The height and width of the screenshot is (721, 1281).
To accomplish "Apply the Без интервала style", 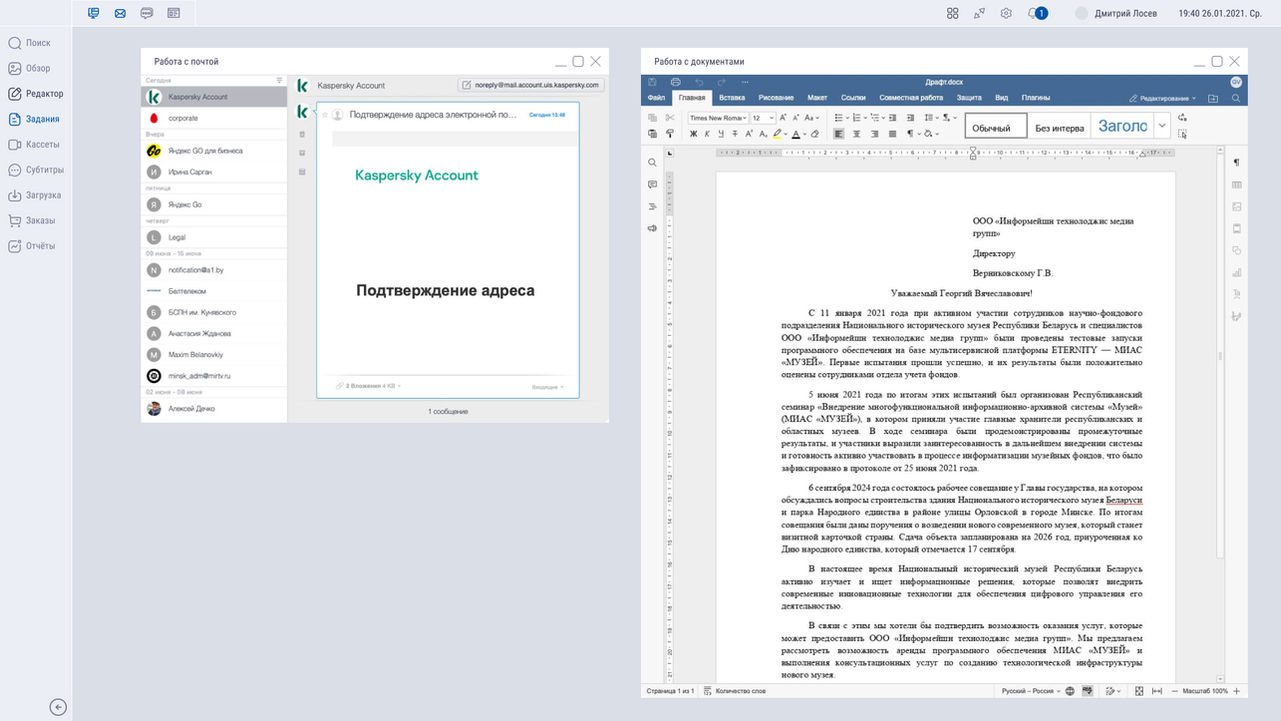I will click(x=1060, y=126).
